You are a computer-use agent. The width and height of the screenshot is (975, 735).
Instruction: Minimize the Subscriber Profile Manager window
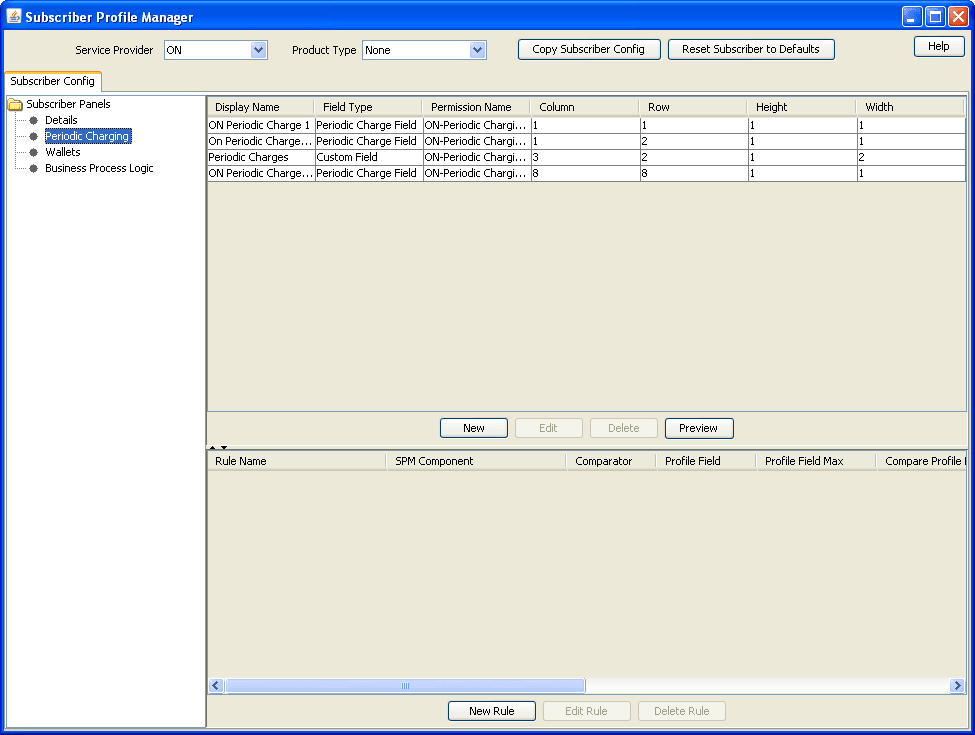912,16
